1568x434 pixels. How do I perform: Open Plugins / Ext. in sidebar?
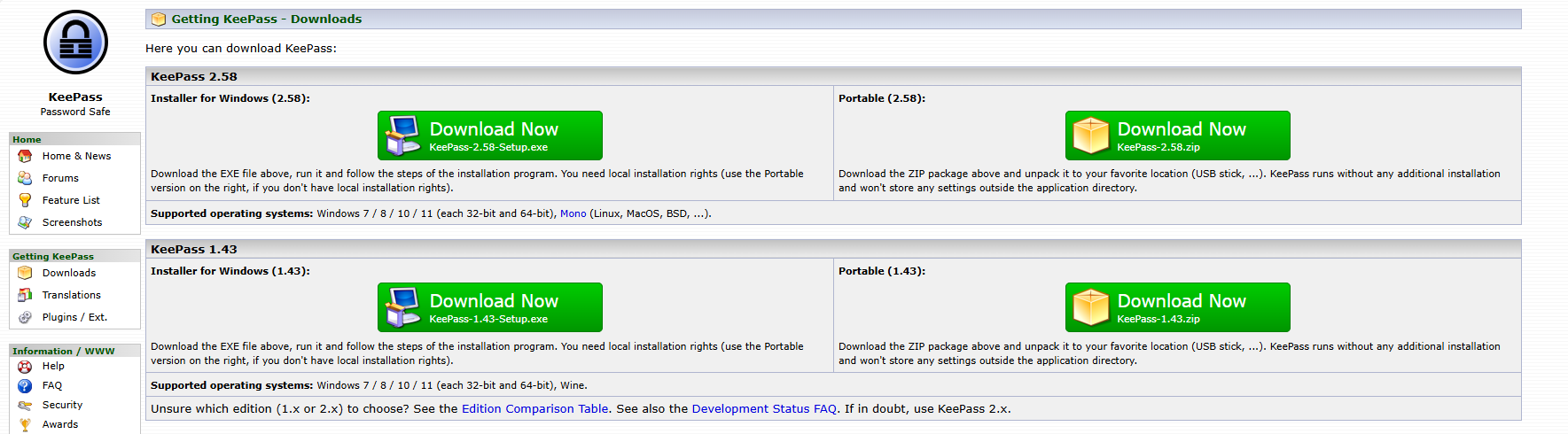coord(74,317)
